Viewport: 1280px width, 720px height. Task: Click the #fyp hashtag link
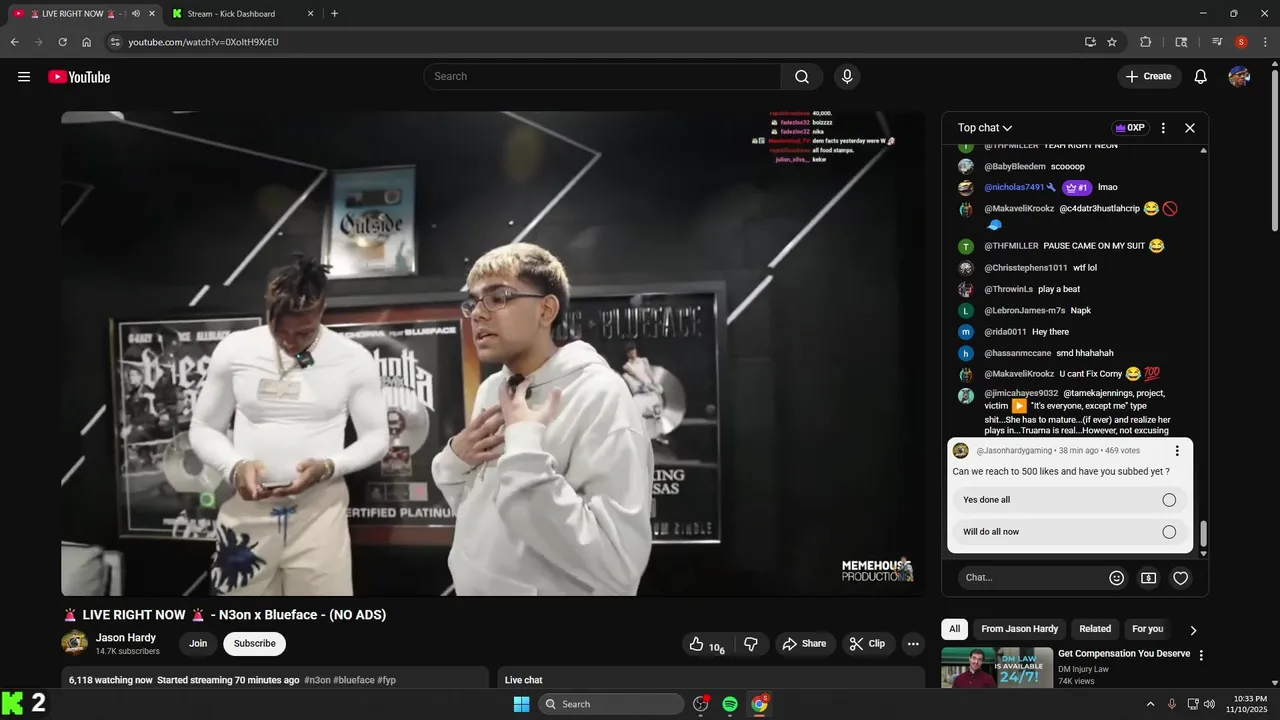386,680
